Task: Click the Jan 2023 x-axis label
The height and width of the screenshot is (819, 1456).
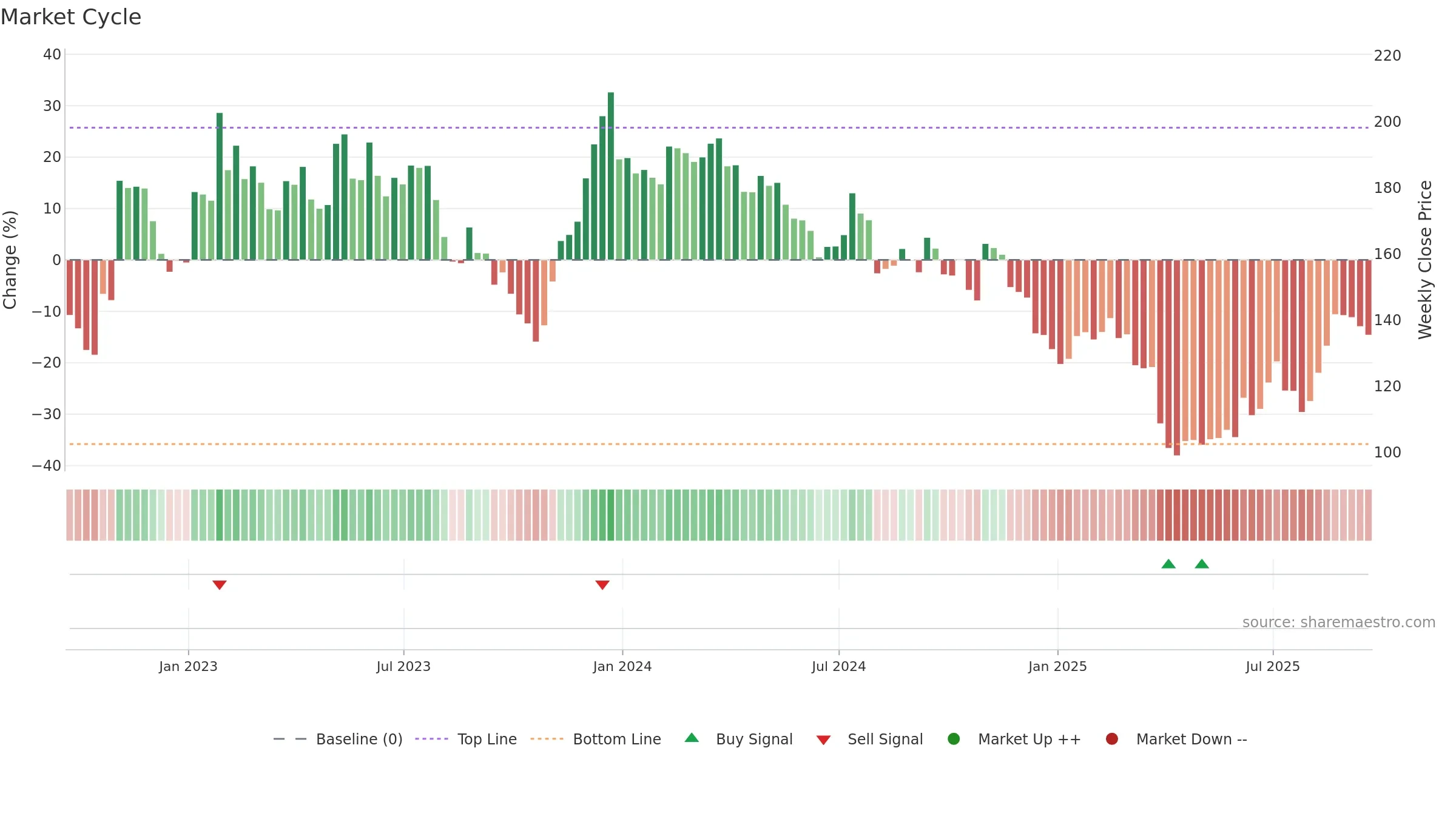Action: point(188,666)
